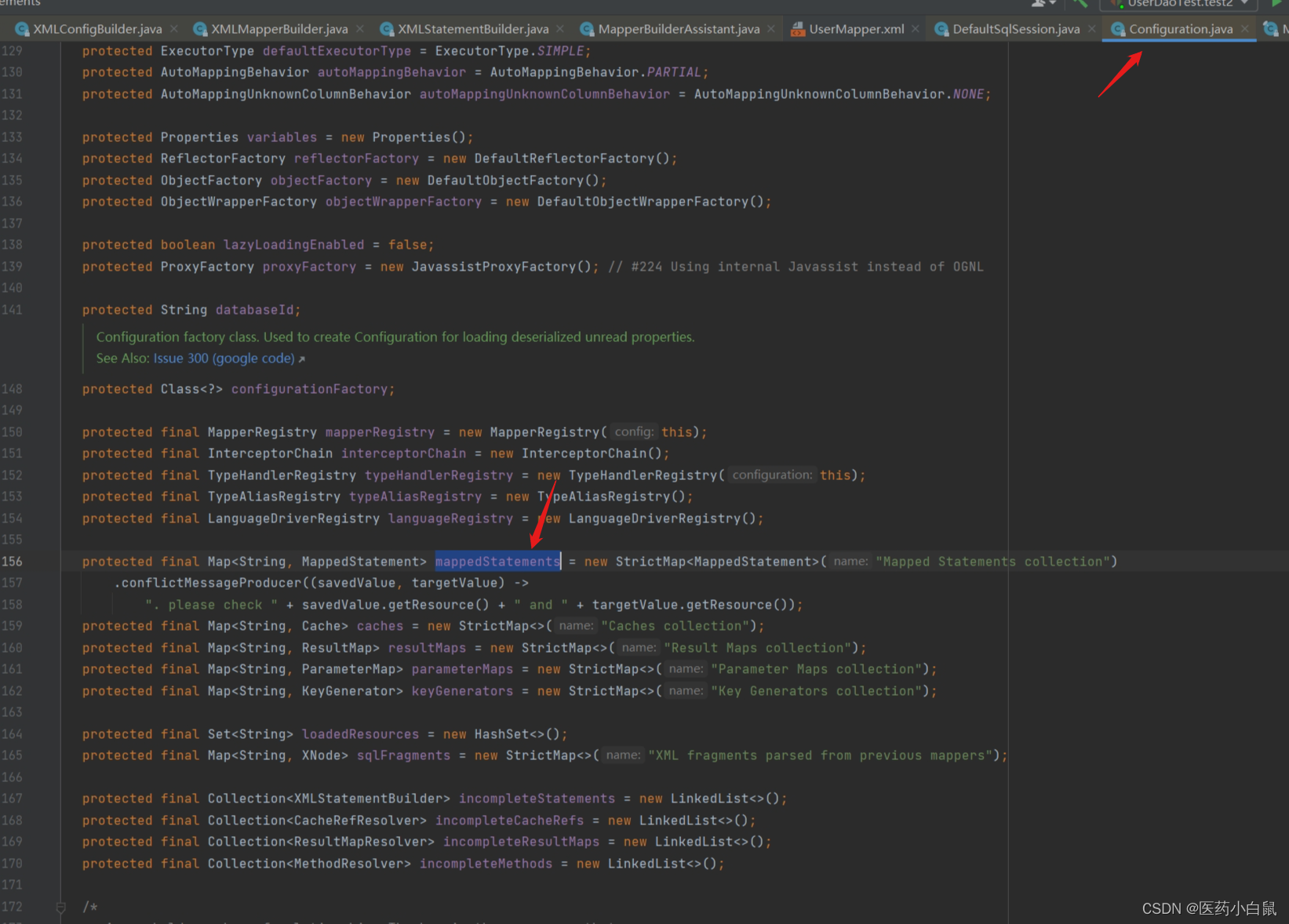Close the XMLMapperBuilder.java tab
This screenshot has height=924, width=1289.
click(359, 29)
